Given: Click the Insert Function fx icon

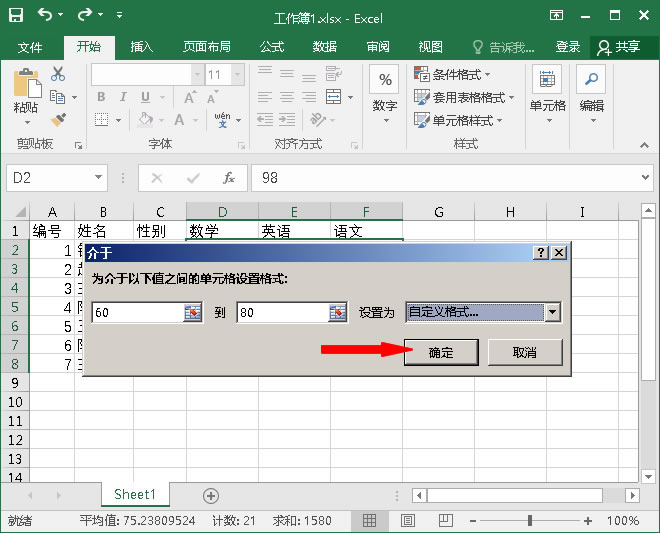Looking at the screenshot, I should pyautogui.click(x=229, y=178).
